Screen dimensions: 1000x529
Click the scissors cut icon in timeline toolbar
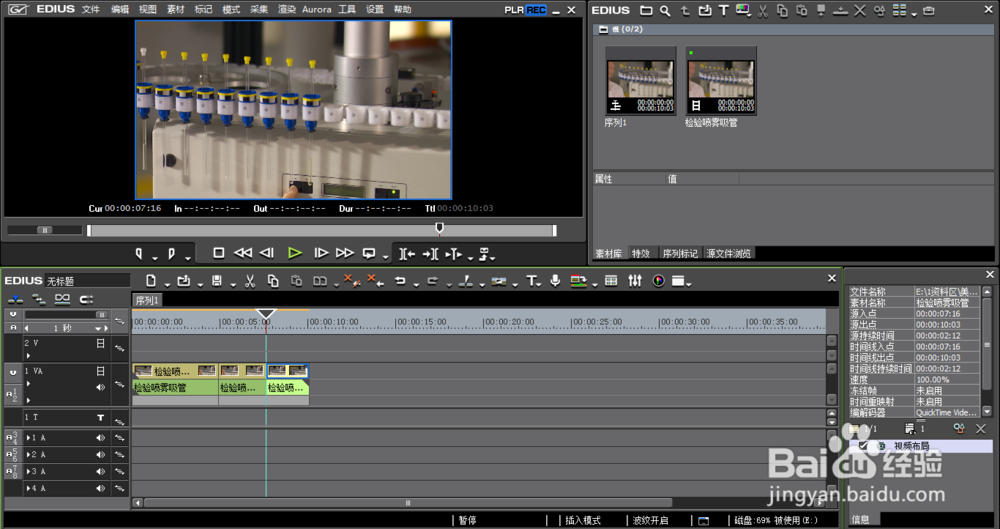click(250, 281)
